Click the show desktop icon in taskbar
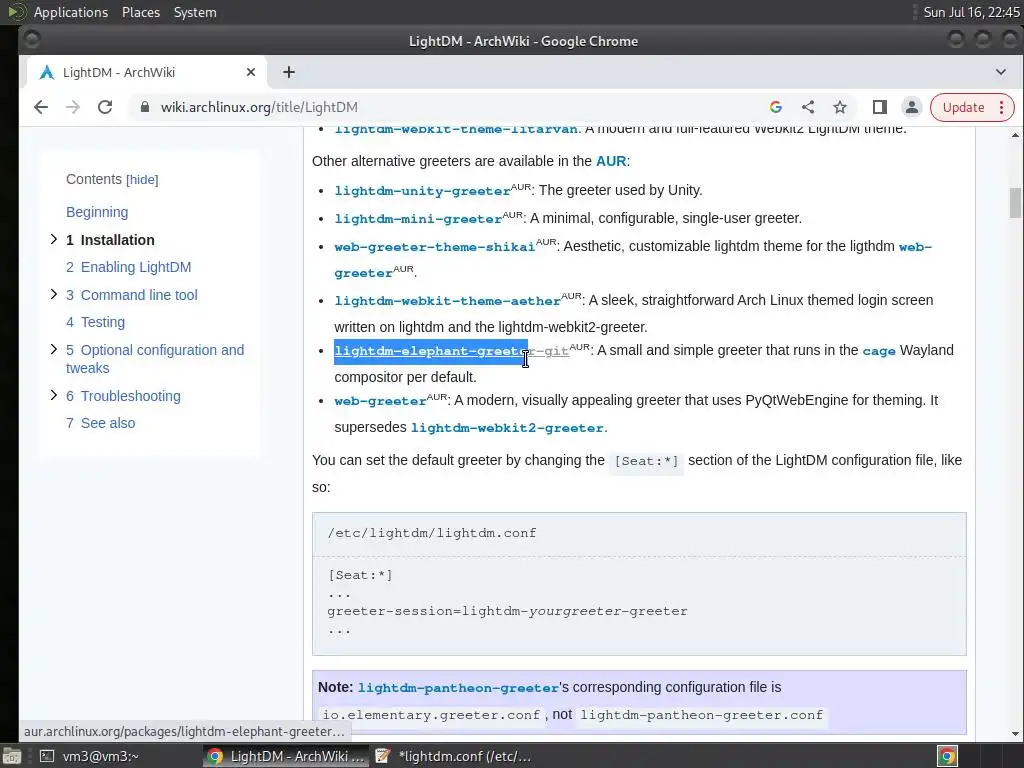Viewport: 1024px width, 768px height. click(x=11, y=756)
